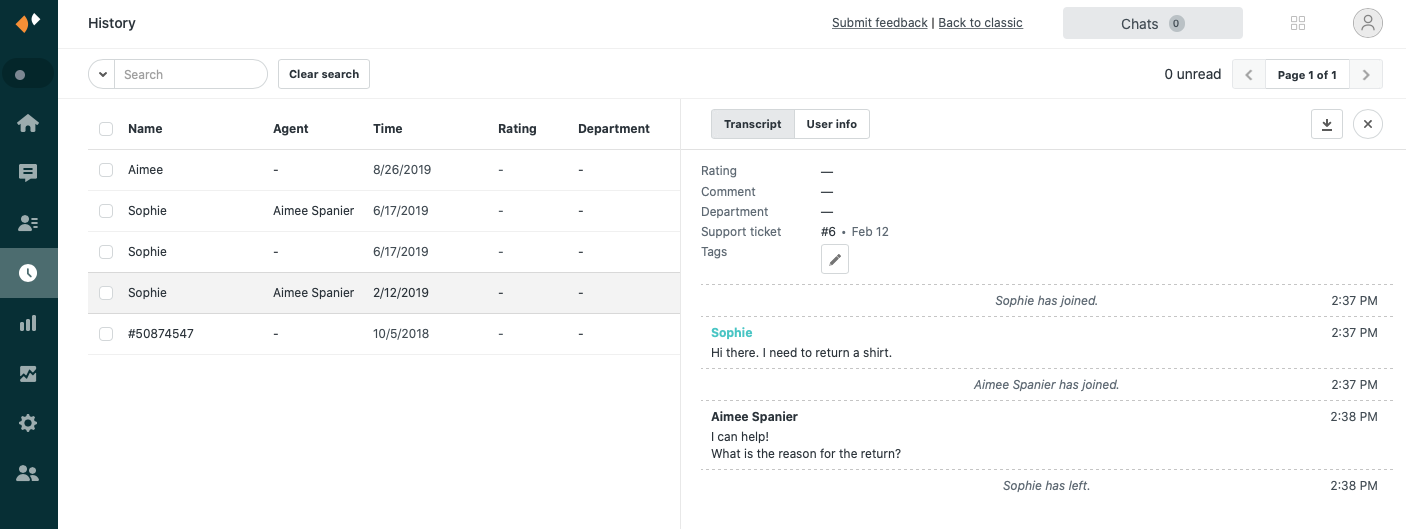This screenshot has width=1406, height=529.
Task: Select the checkbox for chat #50874547
Action: pos(106,334)
